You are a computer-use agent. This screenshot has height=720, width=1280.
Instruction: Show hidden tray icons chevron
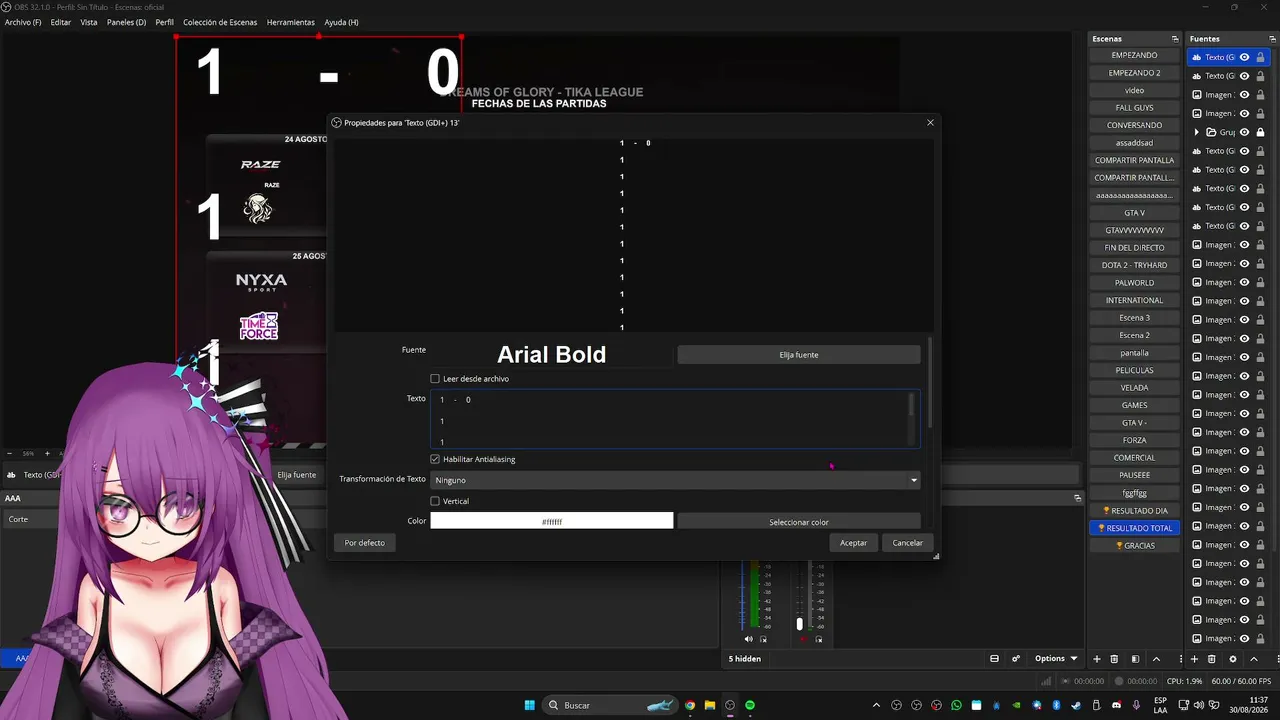[877, 705]
